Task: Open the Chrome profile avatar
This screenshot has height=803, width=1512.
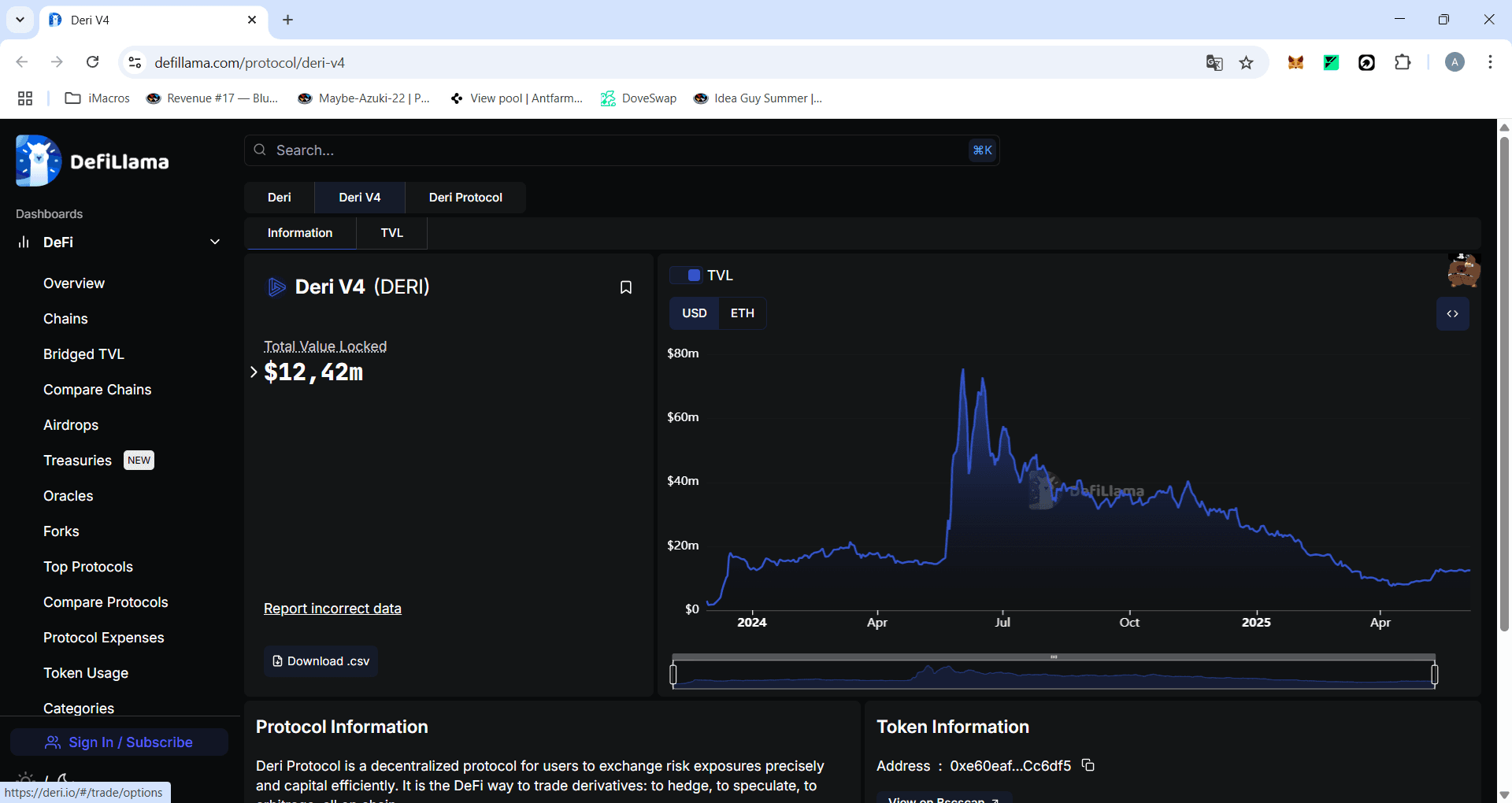Action: pos(1455,62)
